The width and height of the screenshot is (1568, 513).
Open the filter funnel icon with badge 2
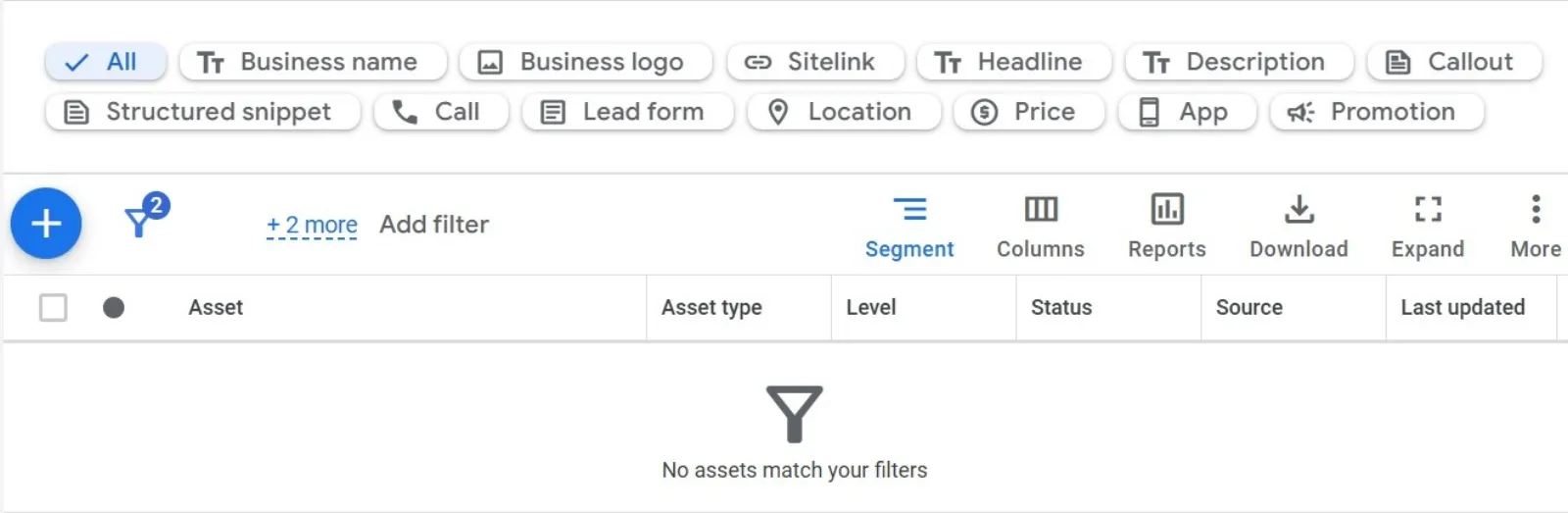coord(145,217)
